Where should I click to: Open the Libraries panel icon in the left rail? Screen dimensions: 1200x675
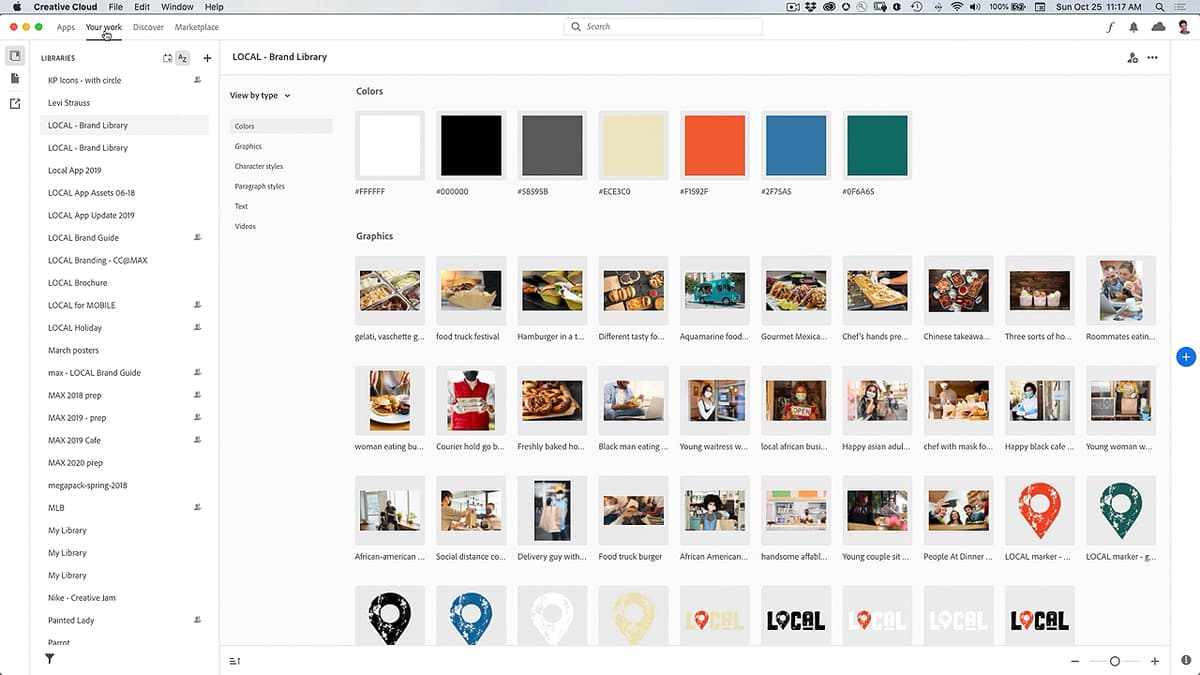pyautogui.click(x=15, y=55)
